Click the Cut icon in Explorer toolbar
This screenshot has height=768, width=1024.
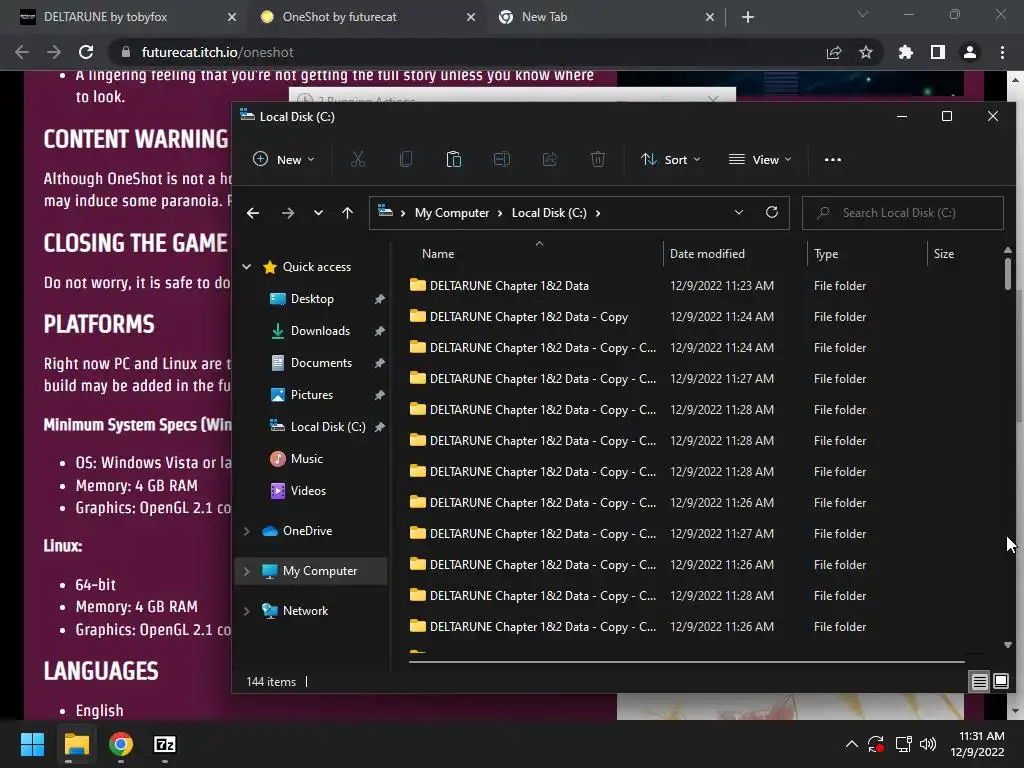tap(358, 159)
